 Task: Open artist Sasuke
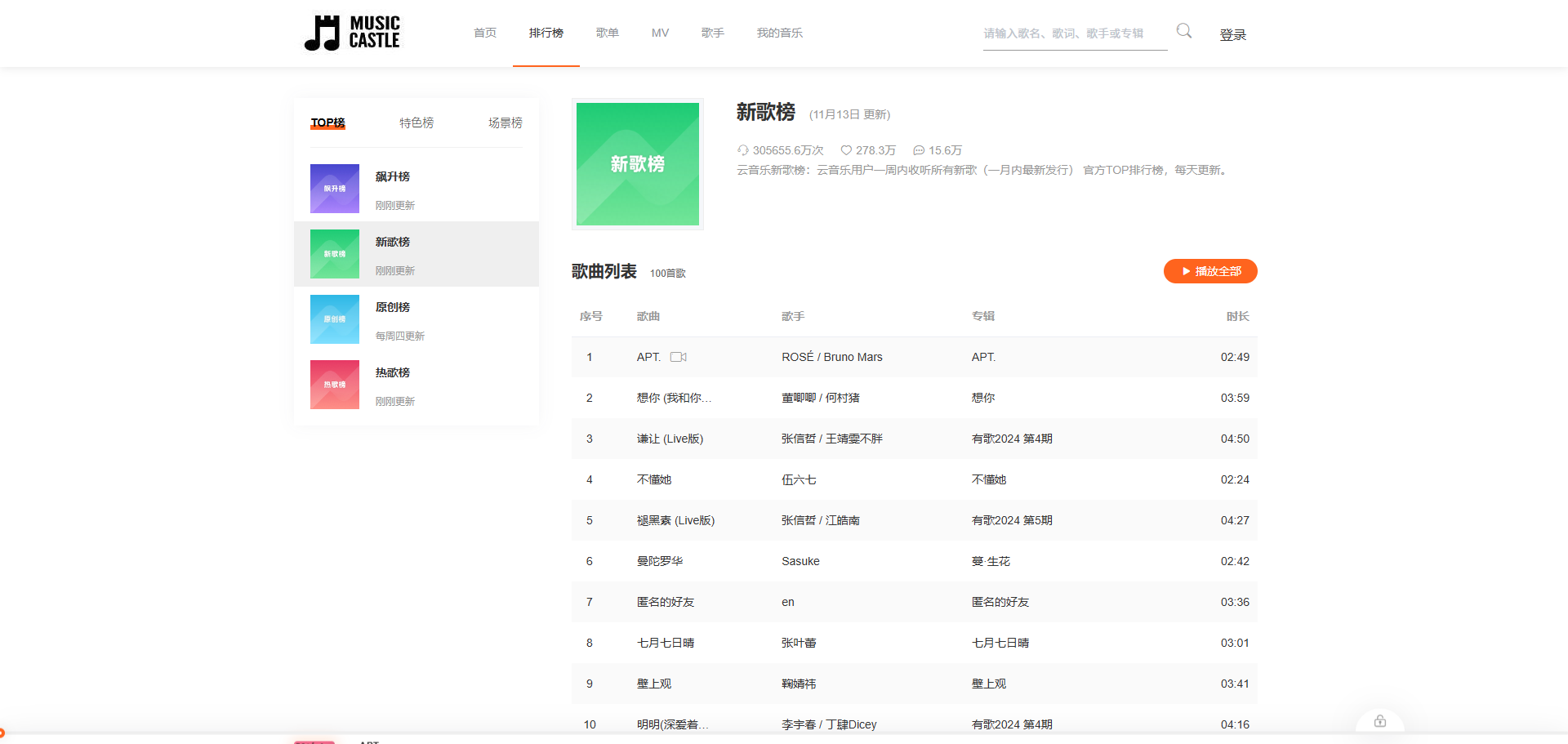[800, 561]
